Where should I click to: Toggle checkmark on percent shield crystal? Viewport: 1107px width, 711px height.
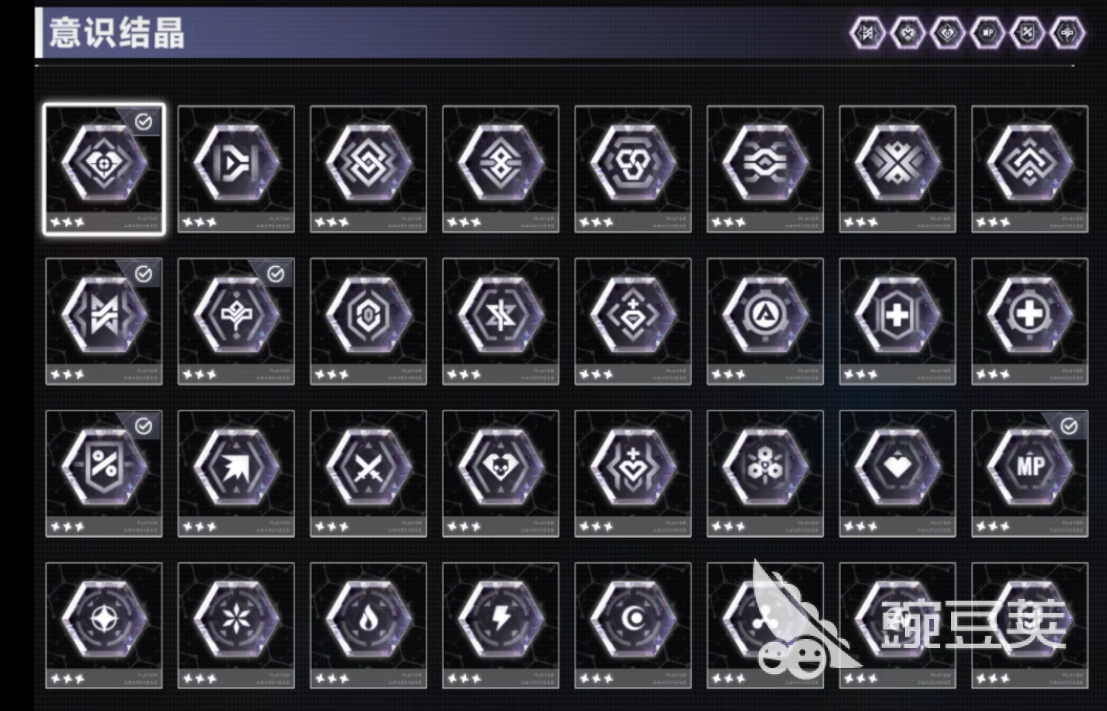143,426
